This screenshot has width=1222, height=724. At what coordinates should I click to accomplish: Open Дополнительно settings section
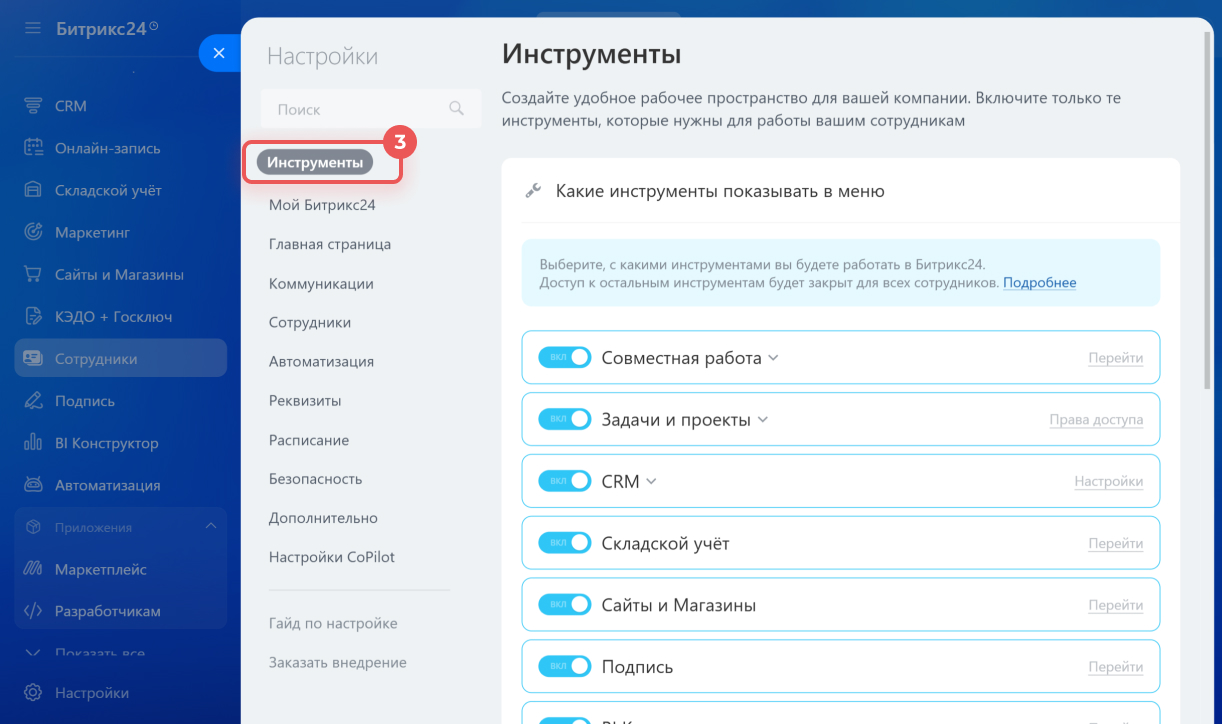[323, 518]
